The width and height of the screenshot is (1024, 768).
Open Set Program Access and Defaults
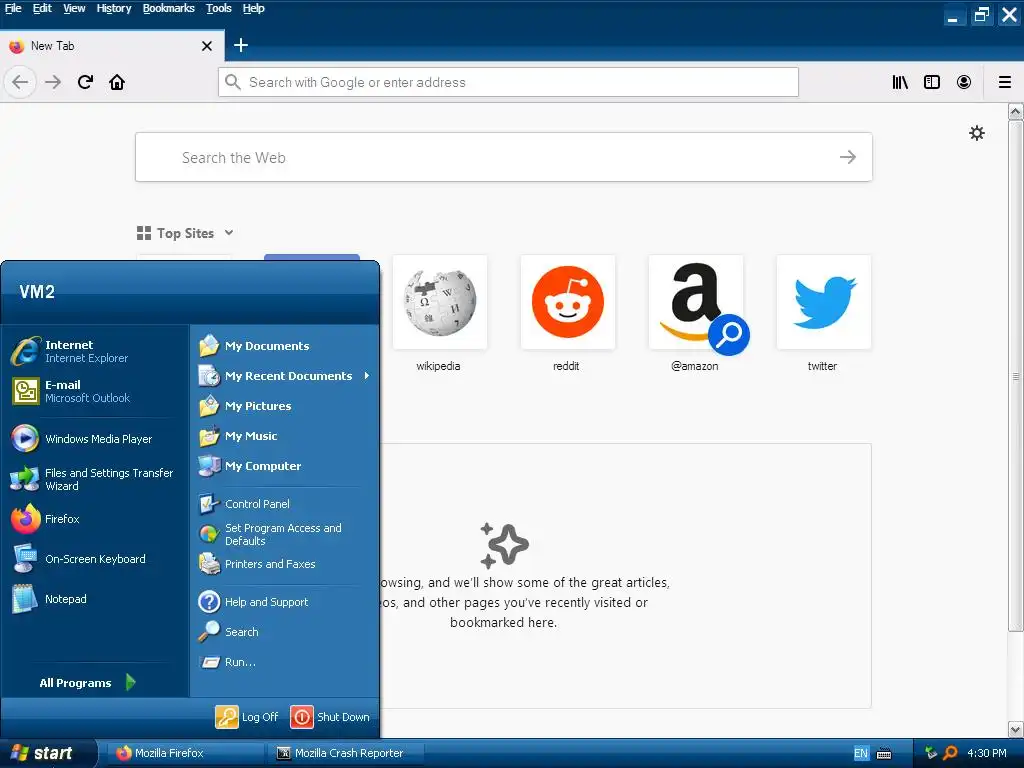tap(285, 534)
